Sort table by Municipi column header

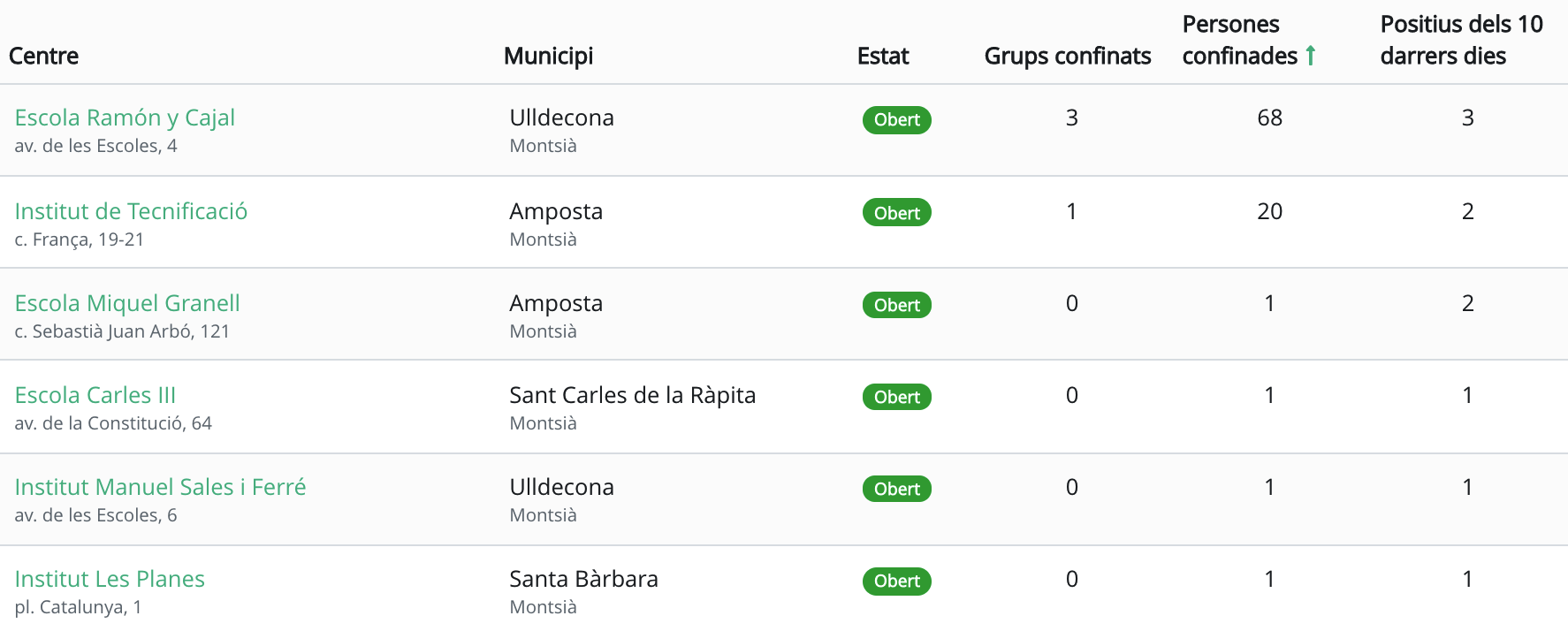(x=548, y=56)
